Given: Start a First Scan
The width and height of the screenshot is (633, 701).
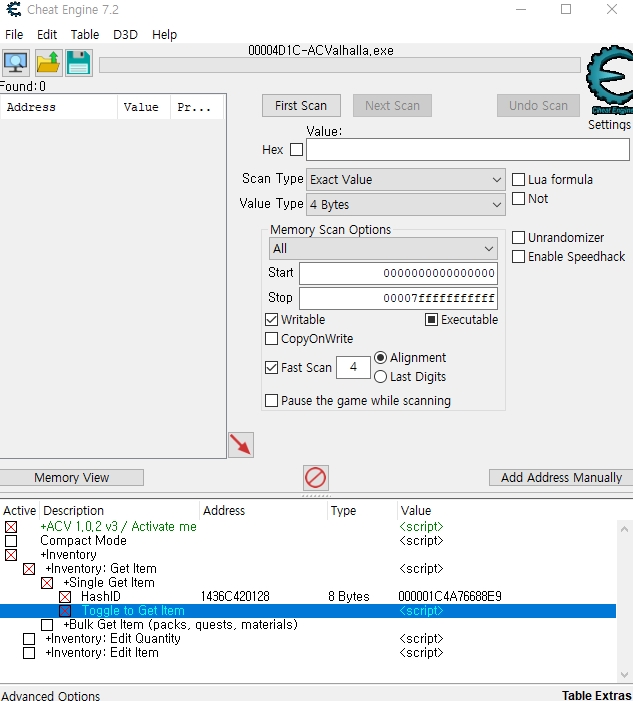Looking at the screenshot, I should [x=301, y=106].
